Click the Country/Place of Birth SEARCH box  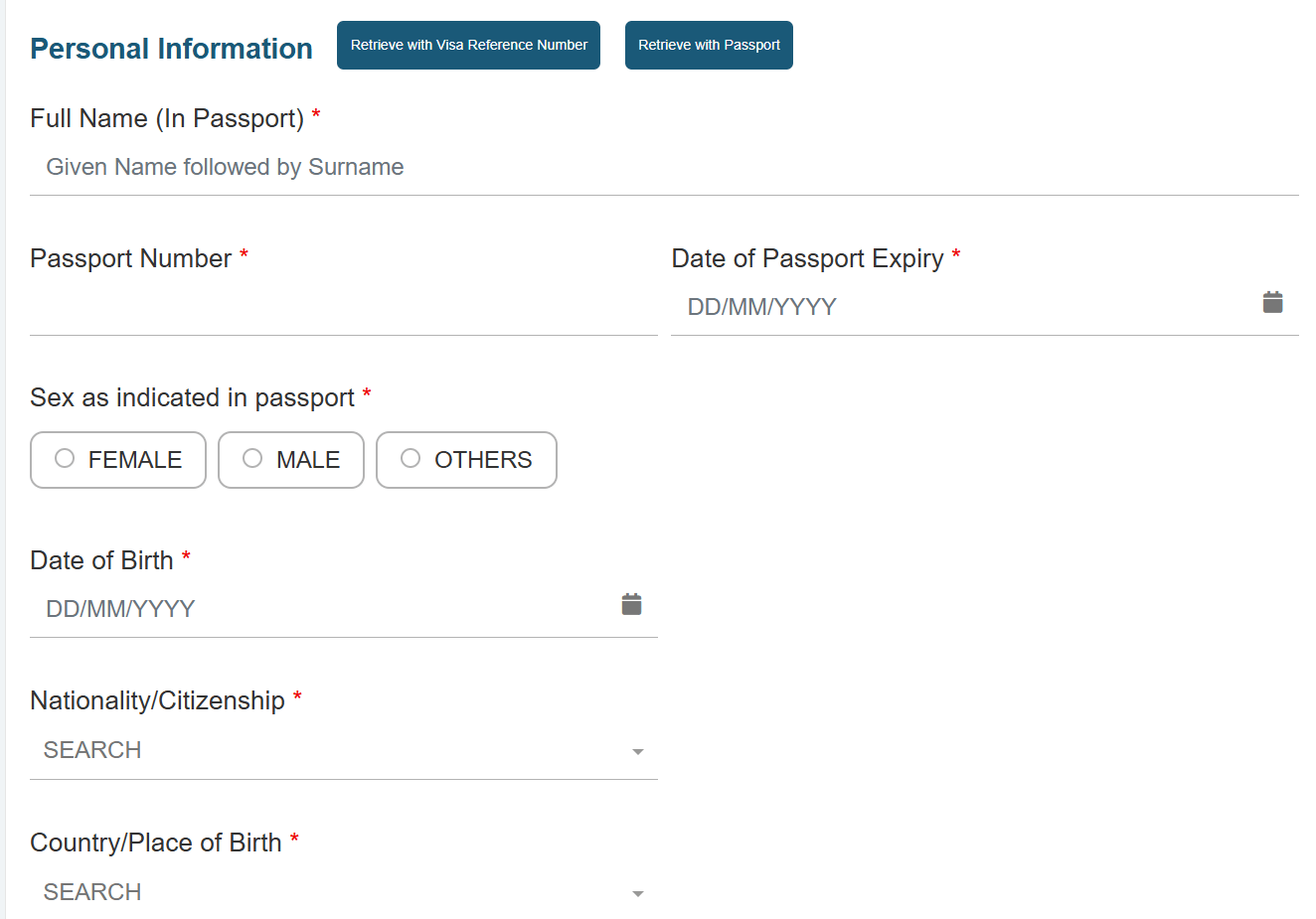[328, 892]
